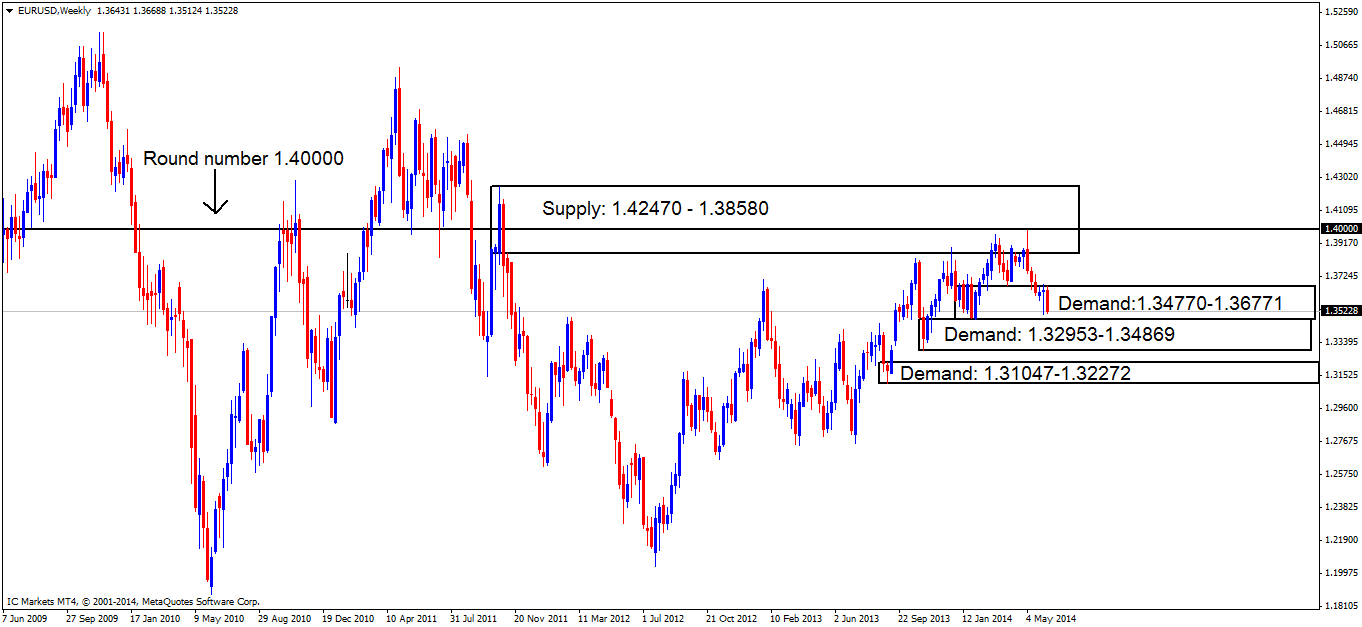Click the small triangle beside EURUSD,Weekly title
Viewport: 1362px width, 627px height.
pyautogui.click(x=8, y=11)
